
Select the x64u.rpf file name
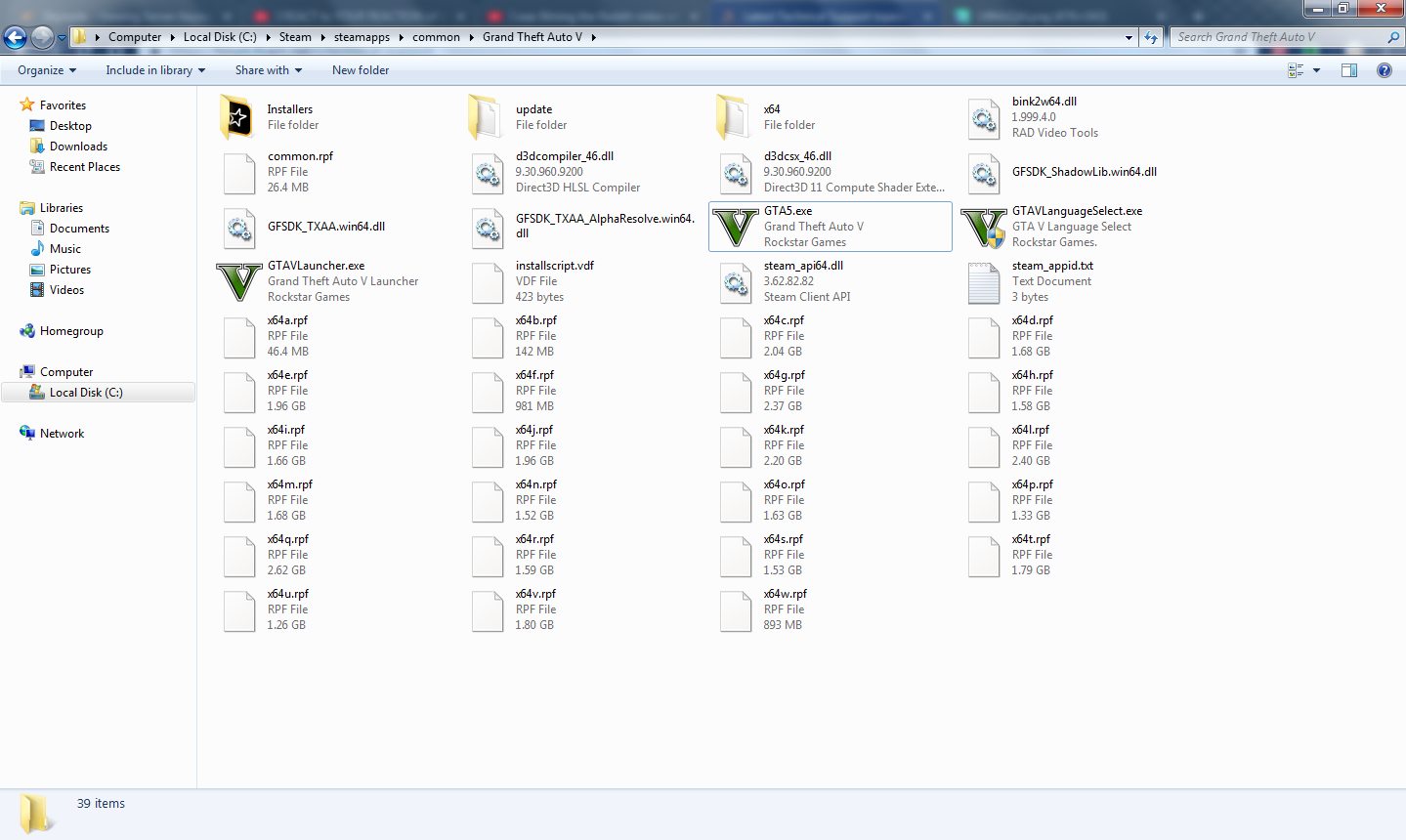[x=288, y=594]
